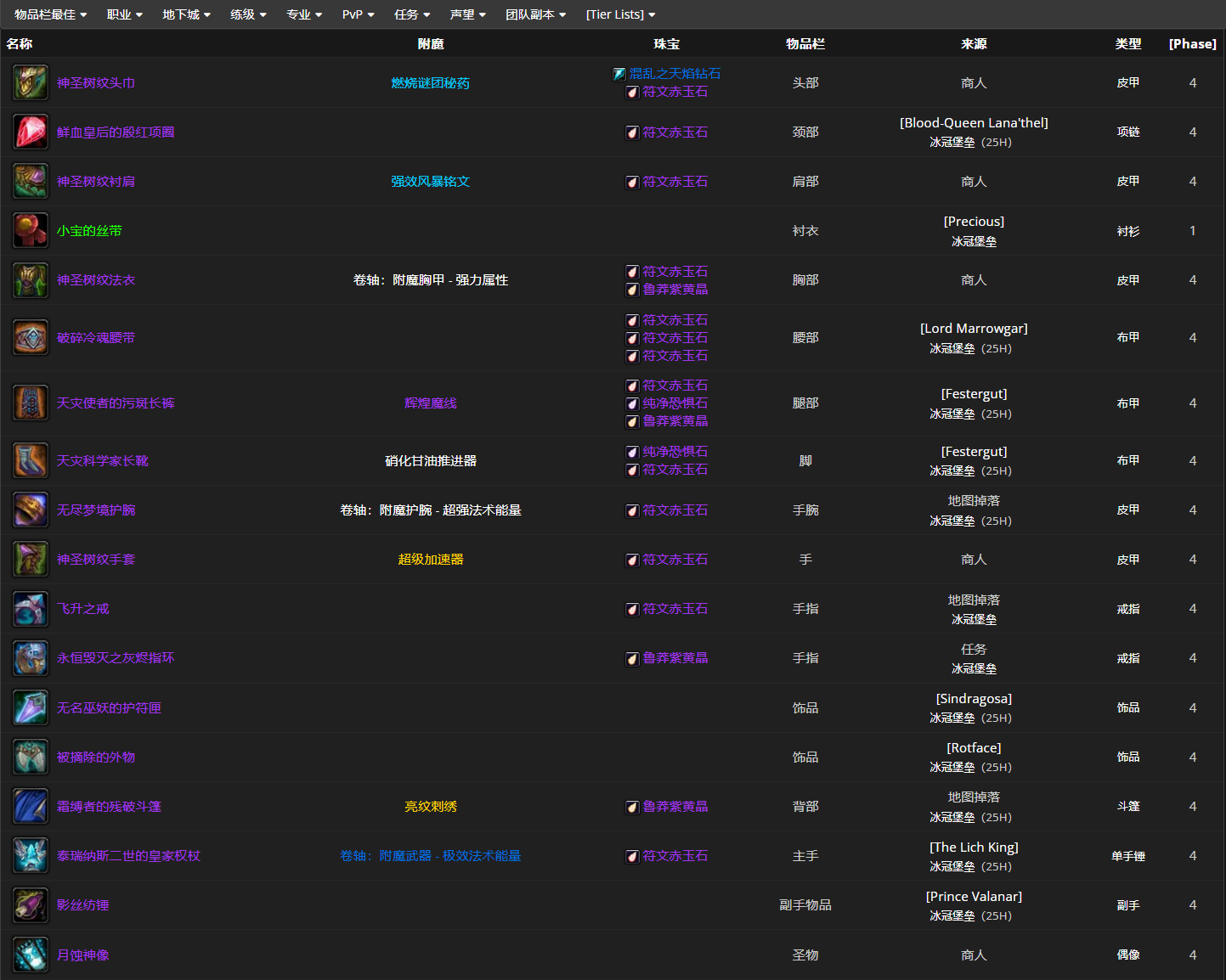Open the 专业 professions menu
This screenshot has height=980, width=1226.
click(x=304, y=14)
